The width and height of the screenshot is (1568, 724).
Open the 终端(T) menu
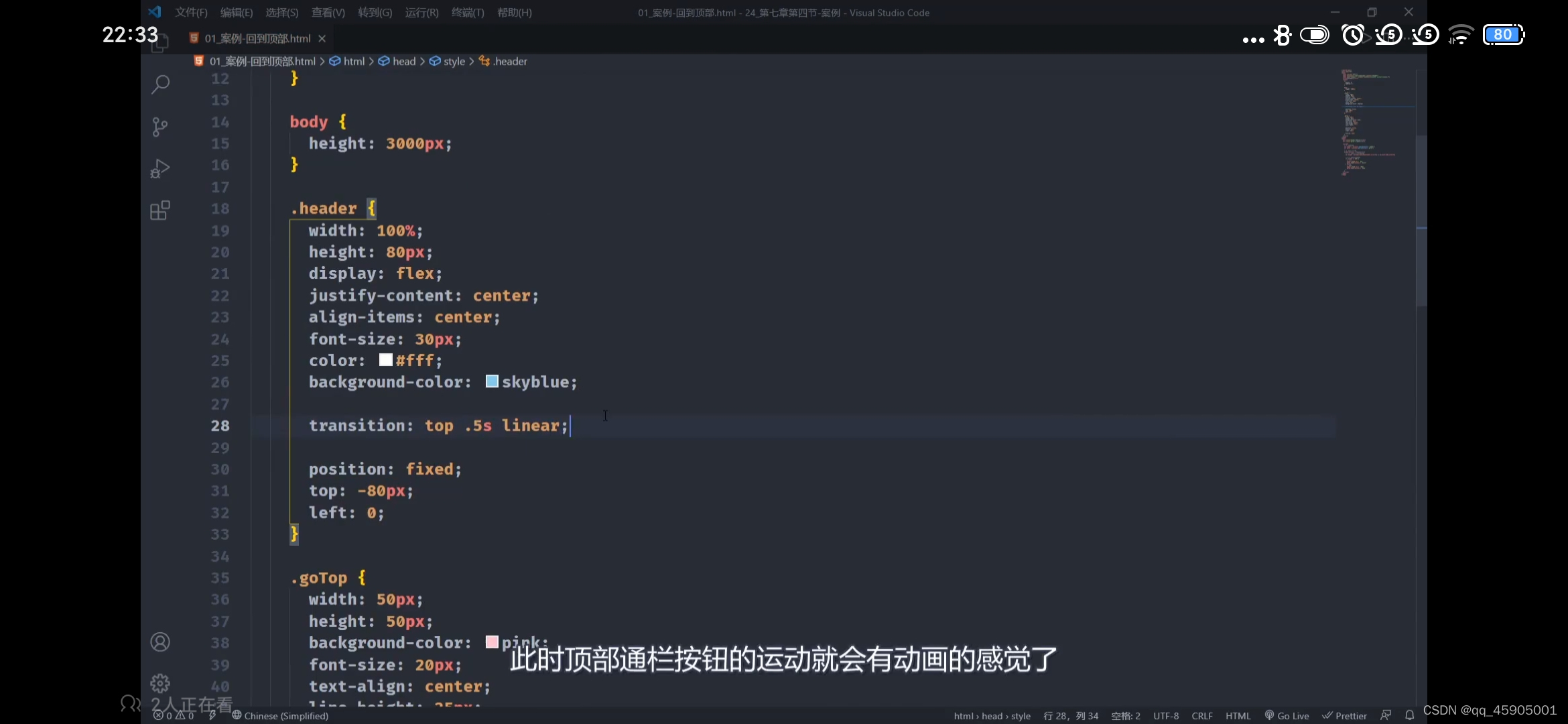(467, 13)
